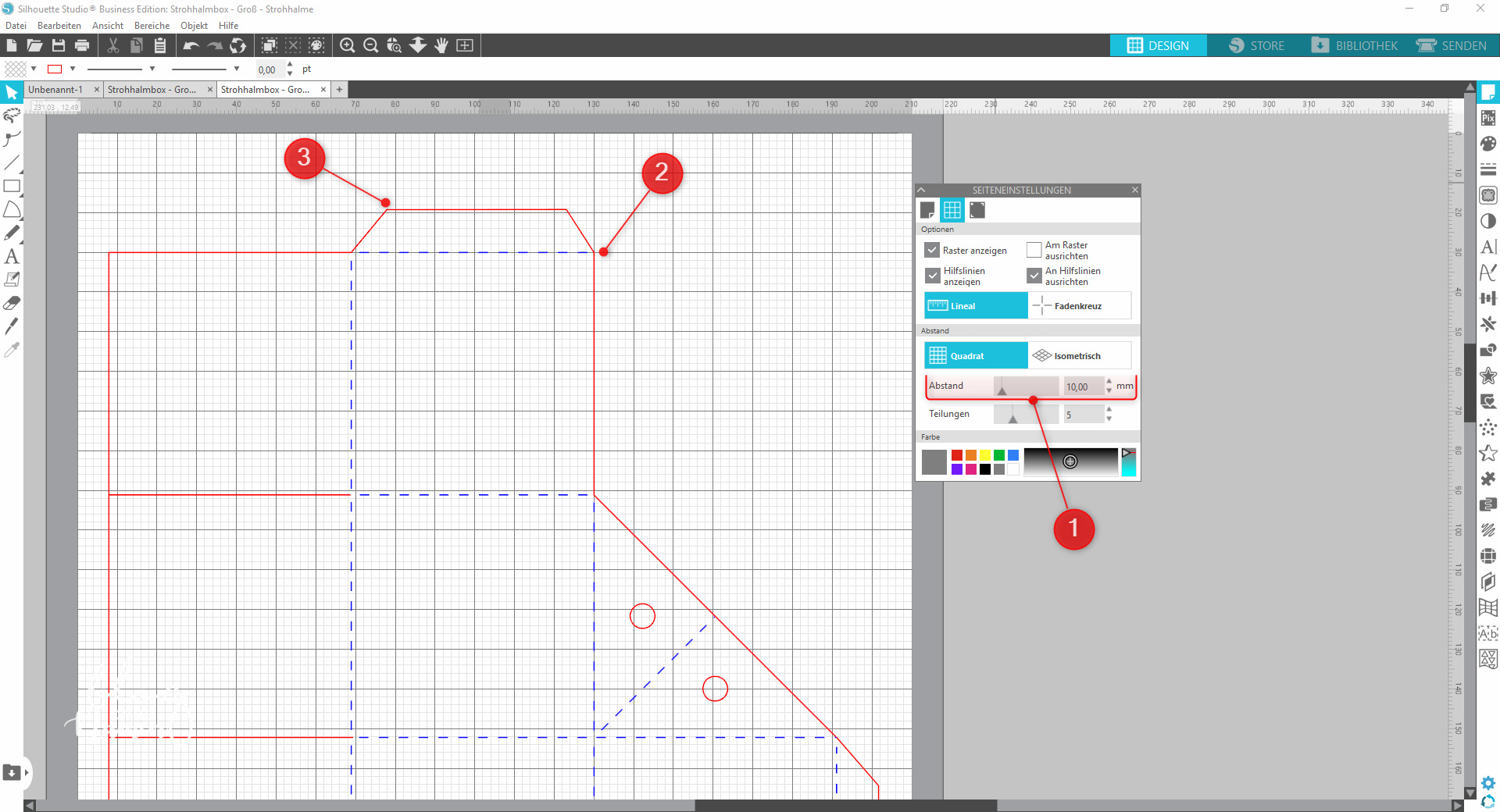Screen dimensions: 1500x812
Task: Select the Isometrisch grid button
Action: tap(1079, 356)
